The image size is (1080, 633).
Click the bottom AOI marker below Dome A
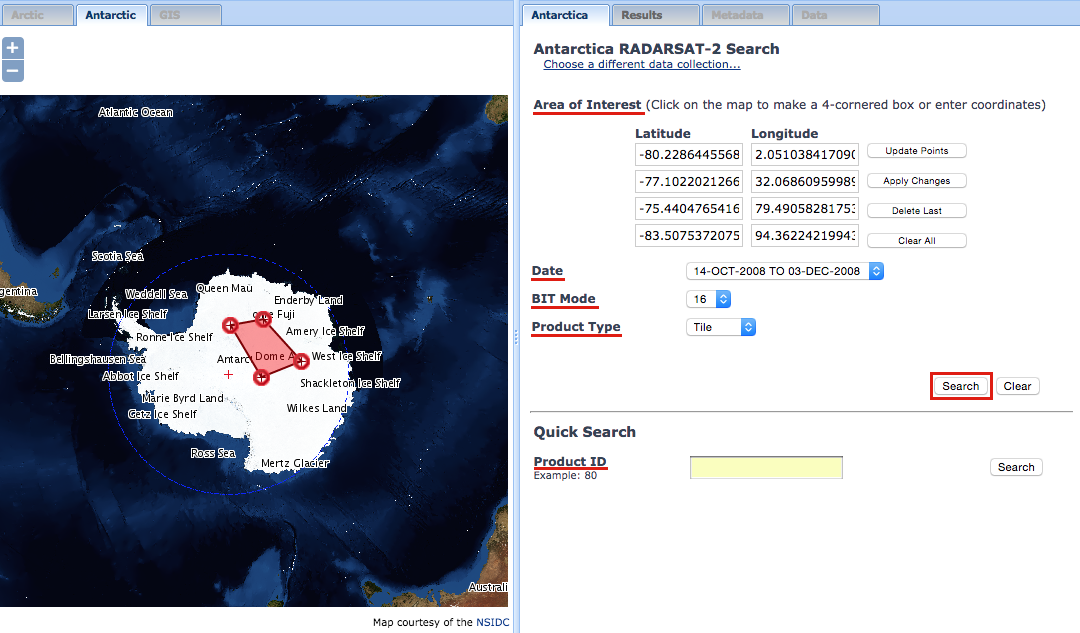261,377
